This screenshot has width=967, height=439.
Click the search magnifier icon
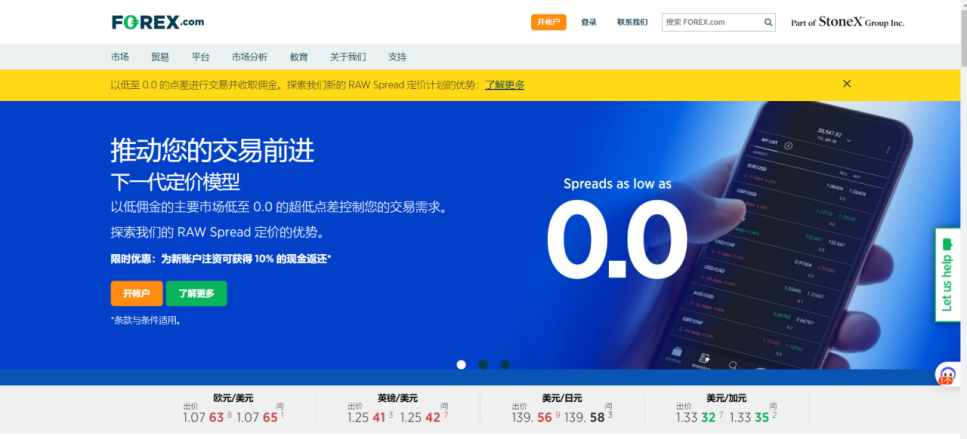coord(768,22)
